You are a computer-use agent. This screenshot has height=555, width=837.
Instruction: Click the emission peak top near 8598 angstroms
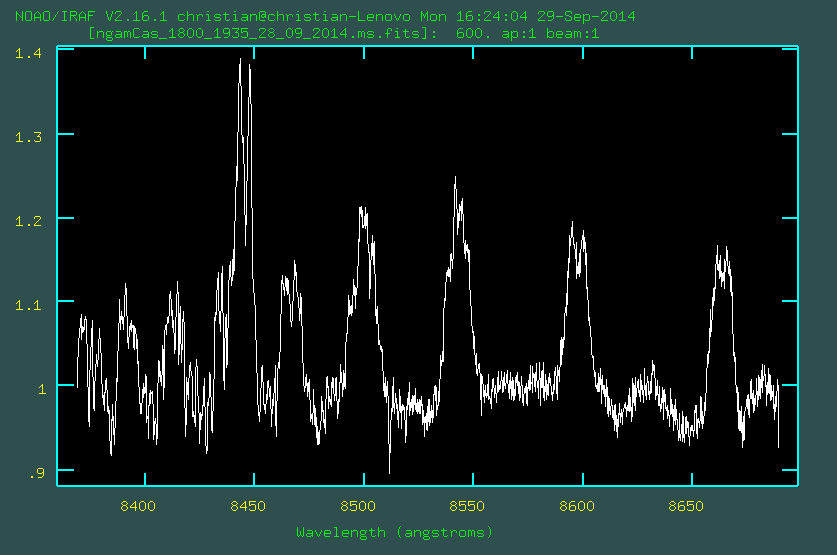click(572, 223)
